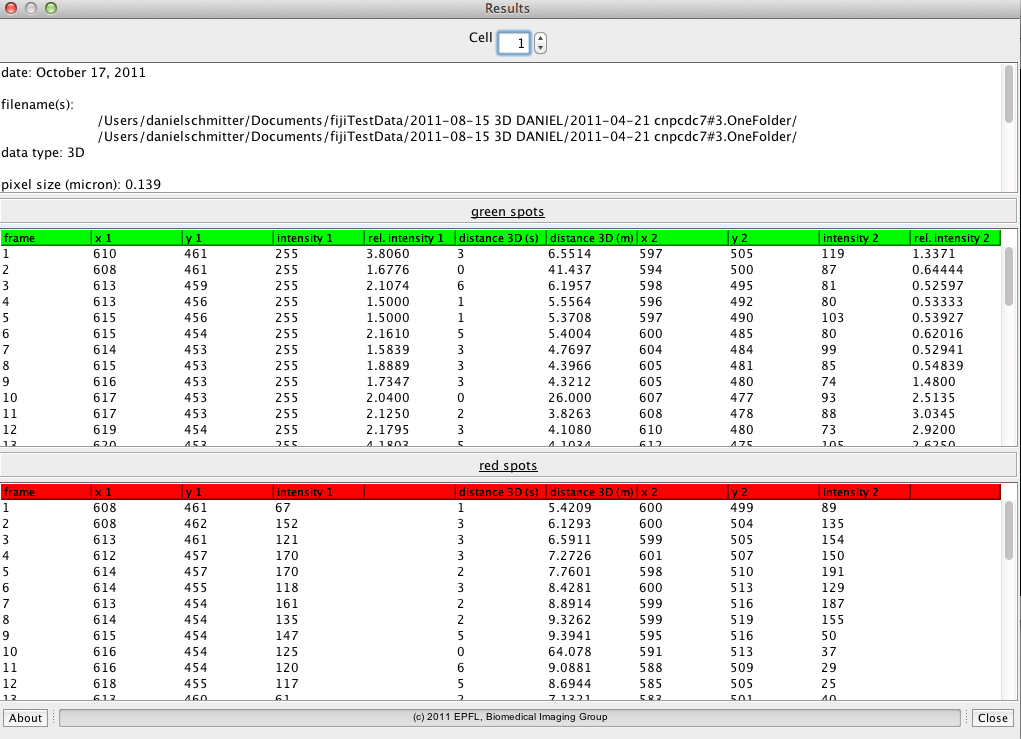The width and height of the screenshot is (1021, 739).
Task: Click red table 'intensity 2' column header
Action: coord(863,492)
